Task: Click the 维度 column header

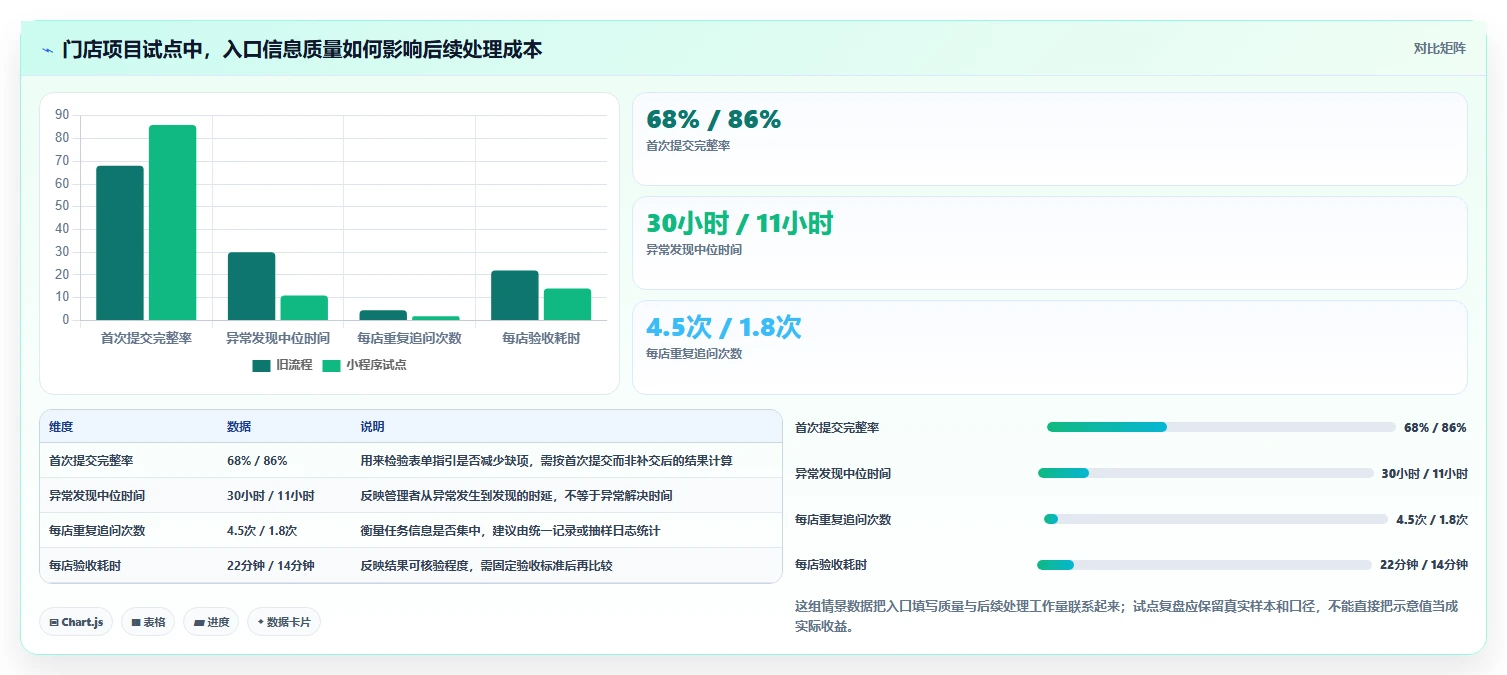Action: 61,427
